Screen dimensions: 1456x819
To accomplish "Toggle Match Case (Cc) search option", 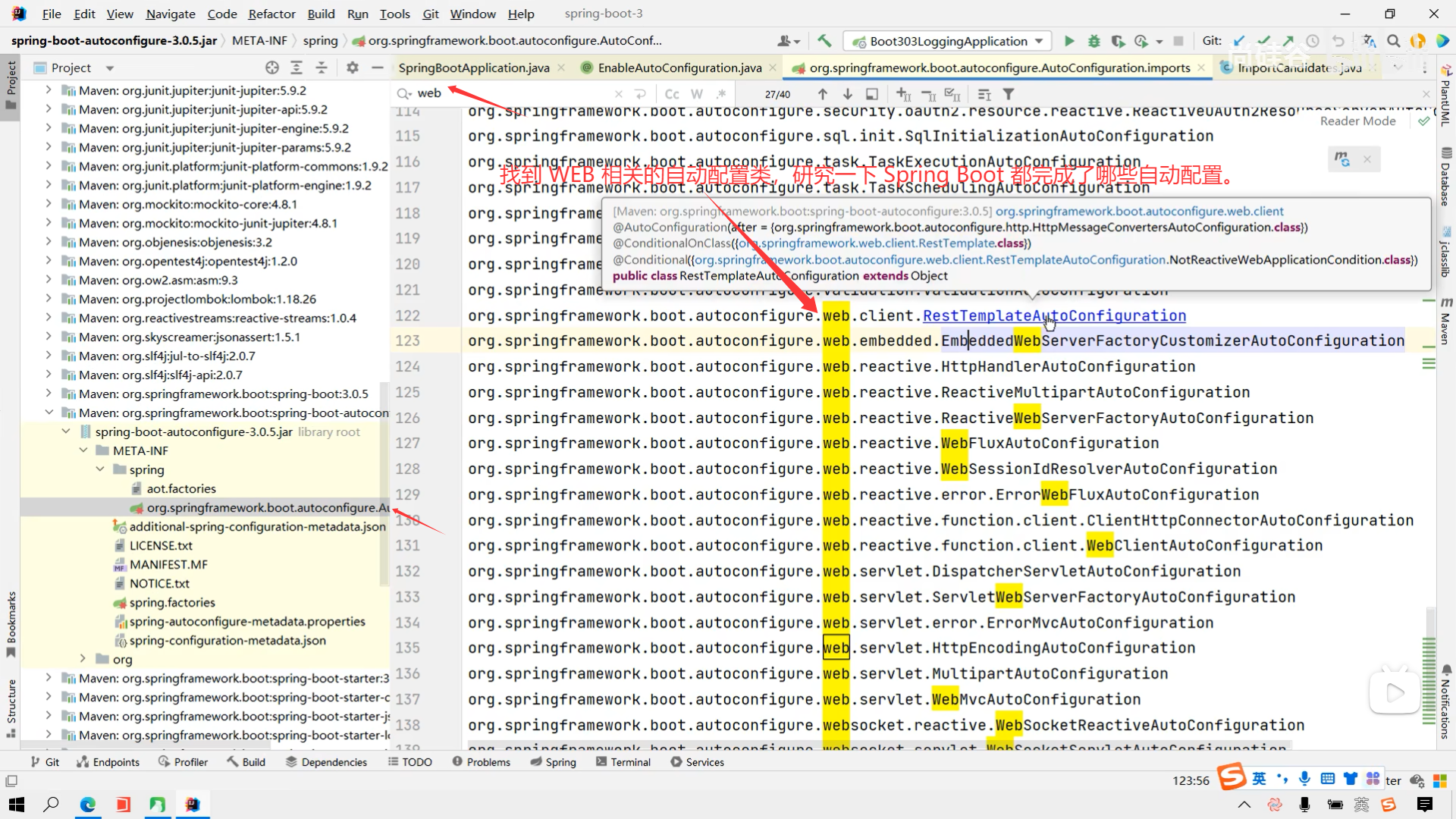I will click(672, 94).
